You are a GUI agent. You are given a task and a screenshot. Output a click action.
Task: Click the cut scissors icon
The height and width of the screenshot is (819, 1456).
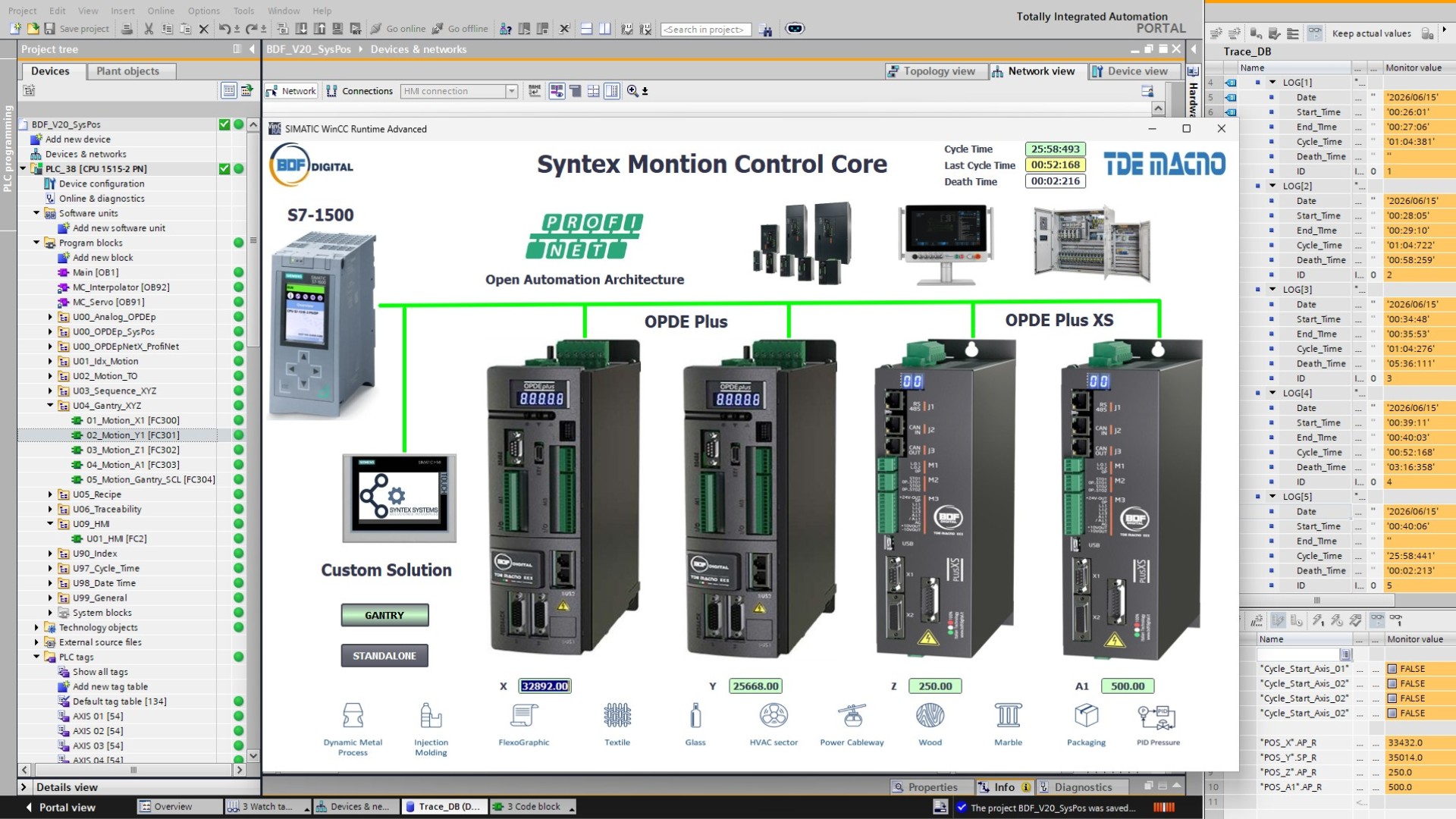pos(149,29)
